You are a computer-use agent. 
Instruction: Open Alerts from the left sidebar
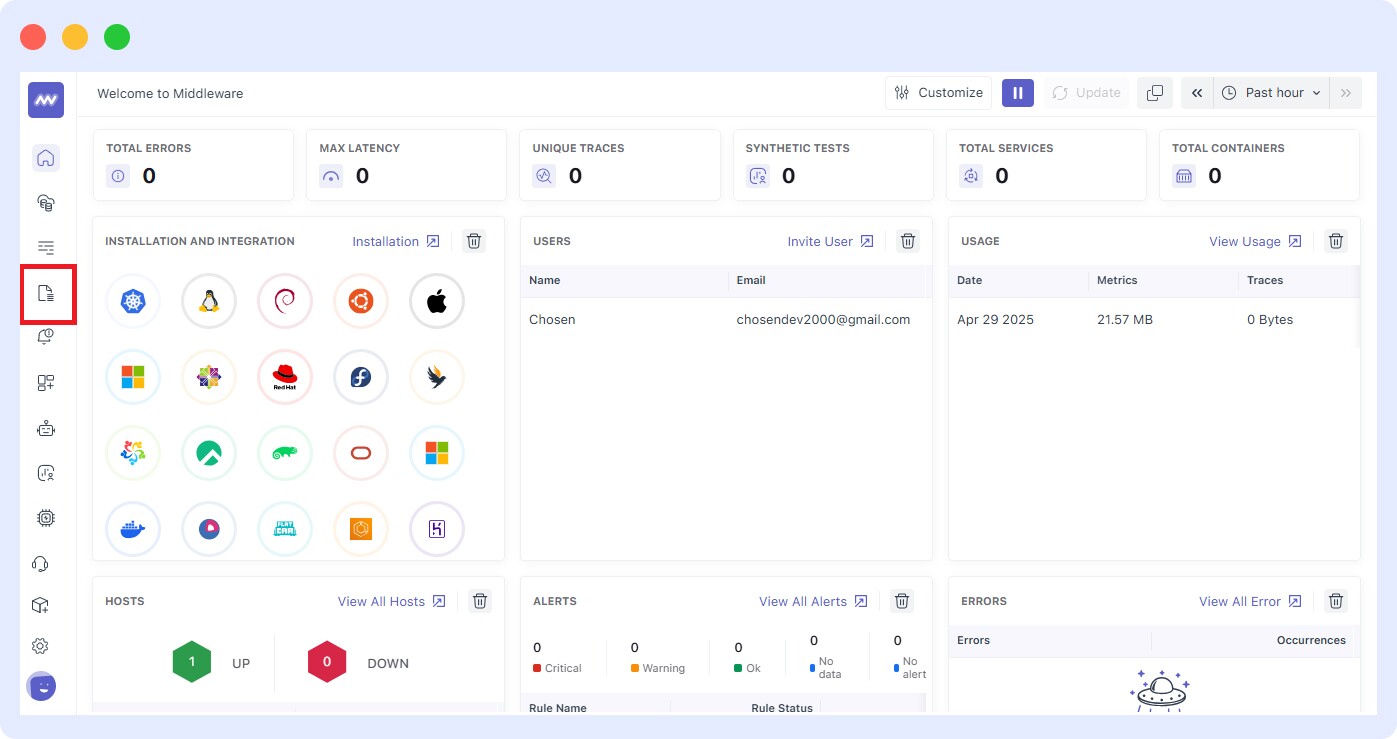46,337
